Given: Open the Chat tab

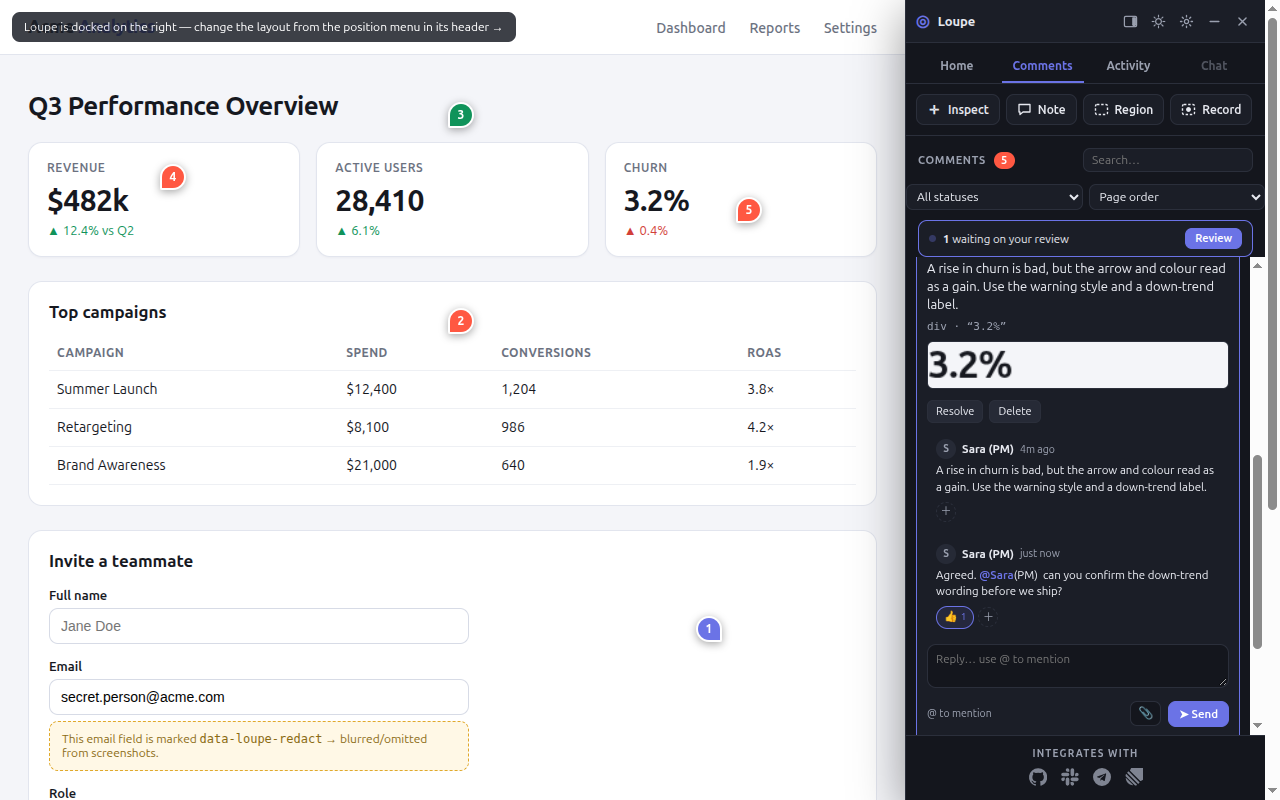Looking at the screenshot, I should pyautogui.click(x=1214, y=65).
